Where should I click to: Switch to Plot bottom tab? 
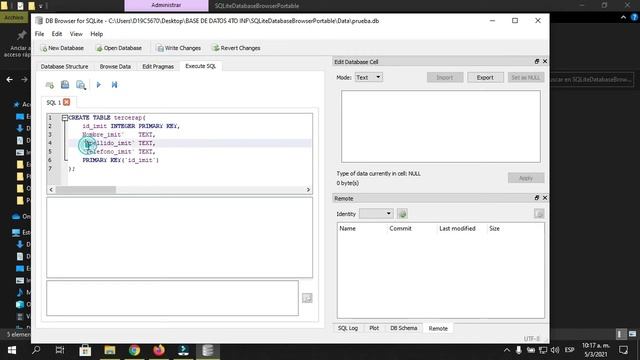(x=374, y=328)
